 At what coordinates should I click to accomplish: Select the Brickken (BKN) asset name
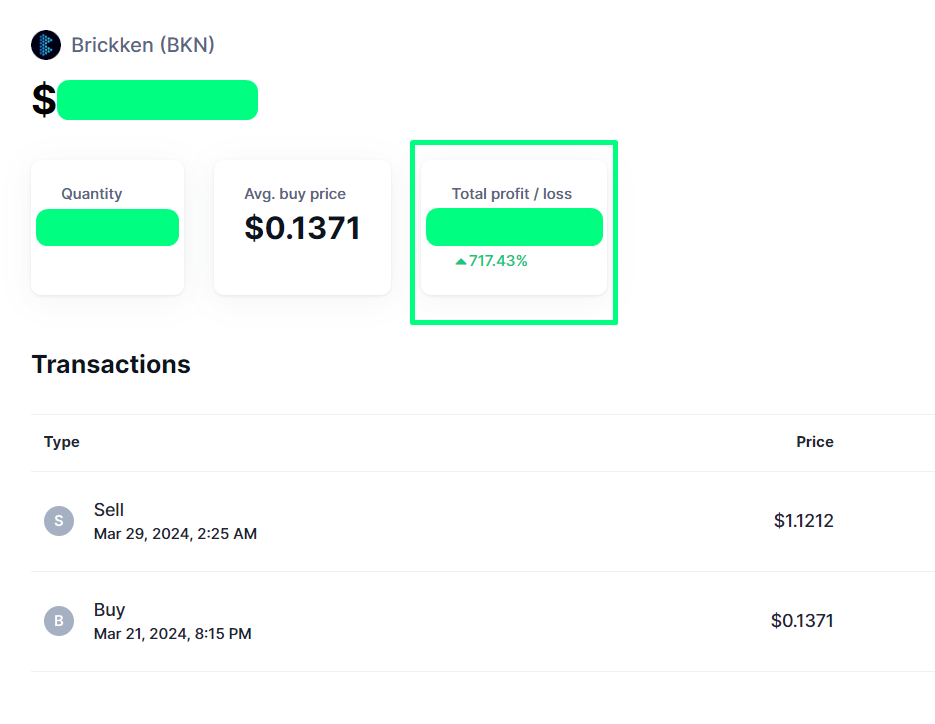(143, 45)
